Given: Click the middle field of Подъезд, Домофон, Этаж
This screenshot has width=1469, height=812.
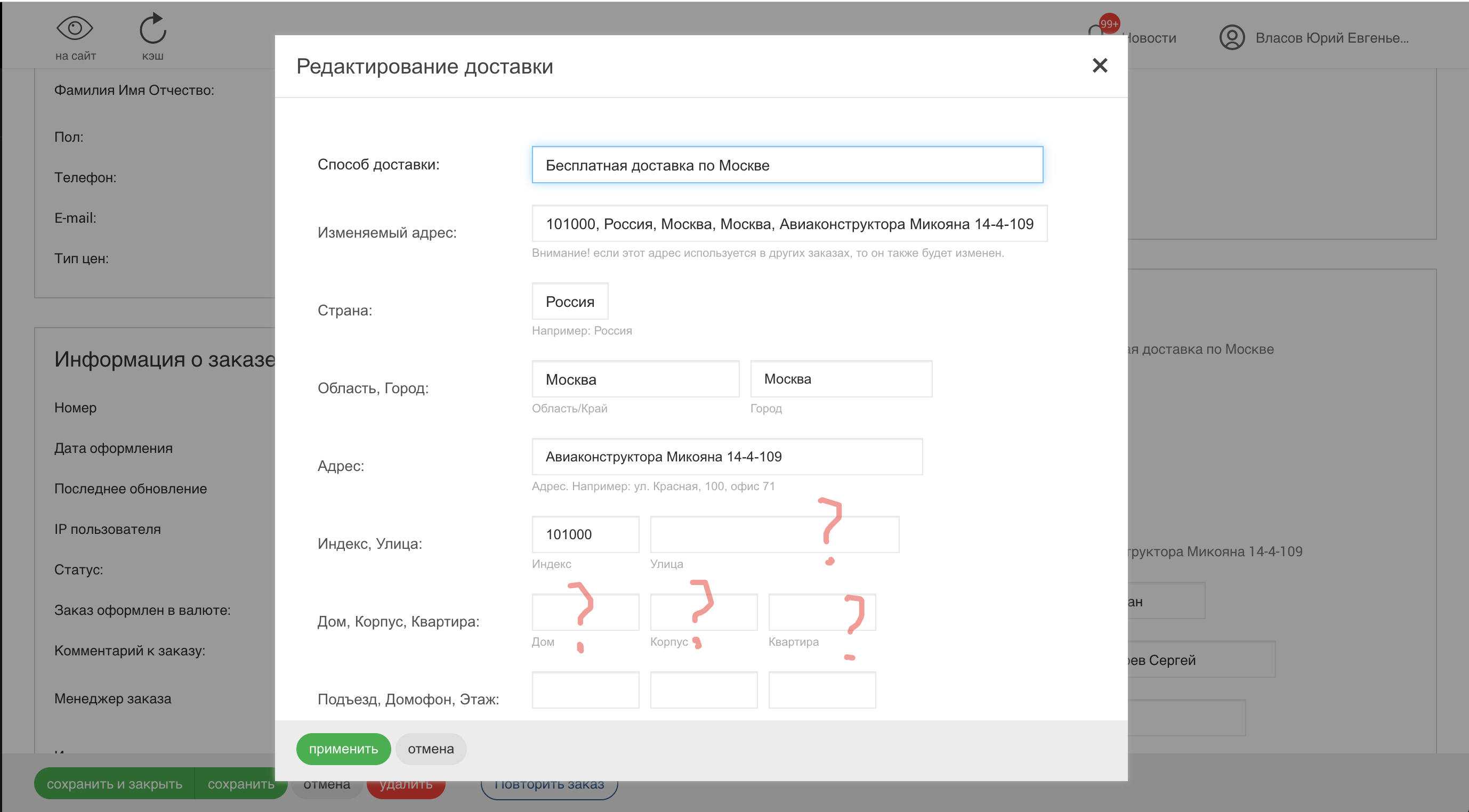Looking at the screenshot, I should point(704,690).
